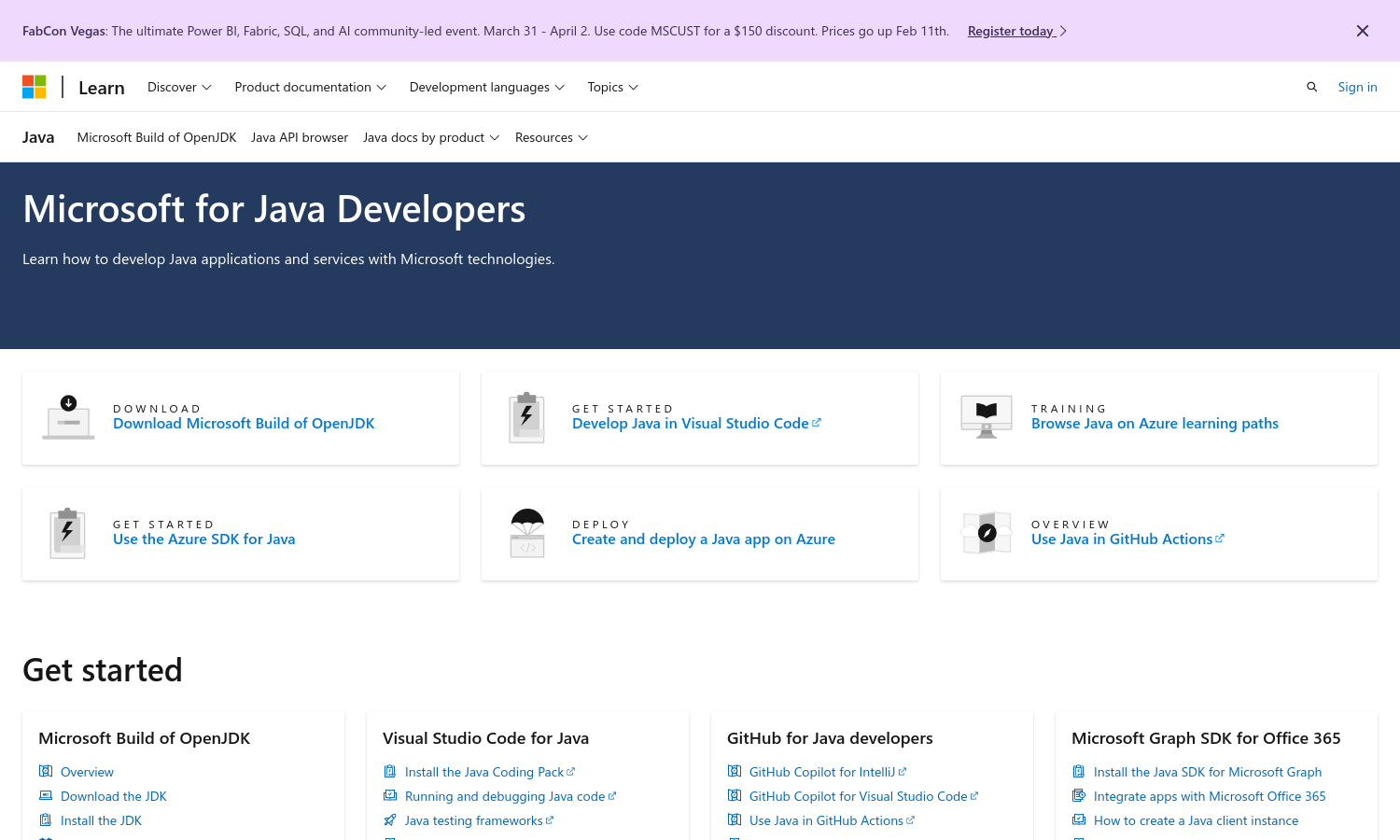This screenshot has height=840, width=1400.
Task: Click the Sign in link
Action: coord(1357,87)
